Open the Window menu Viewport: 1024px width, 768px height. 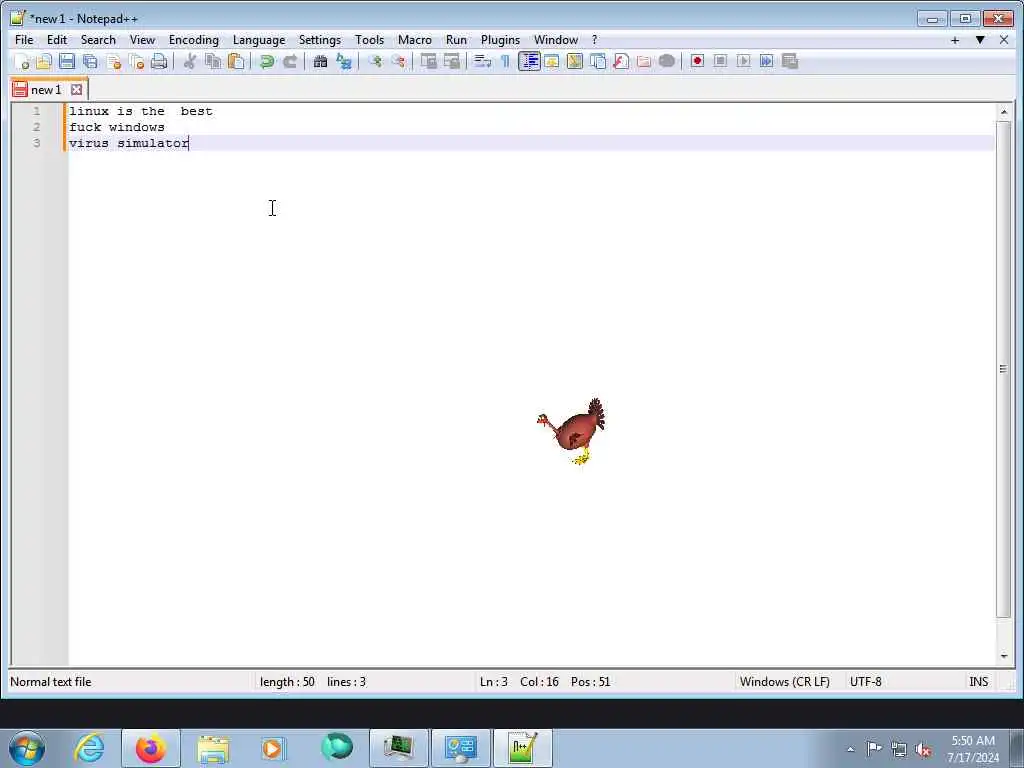556,40
